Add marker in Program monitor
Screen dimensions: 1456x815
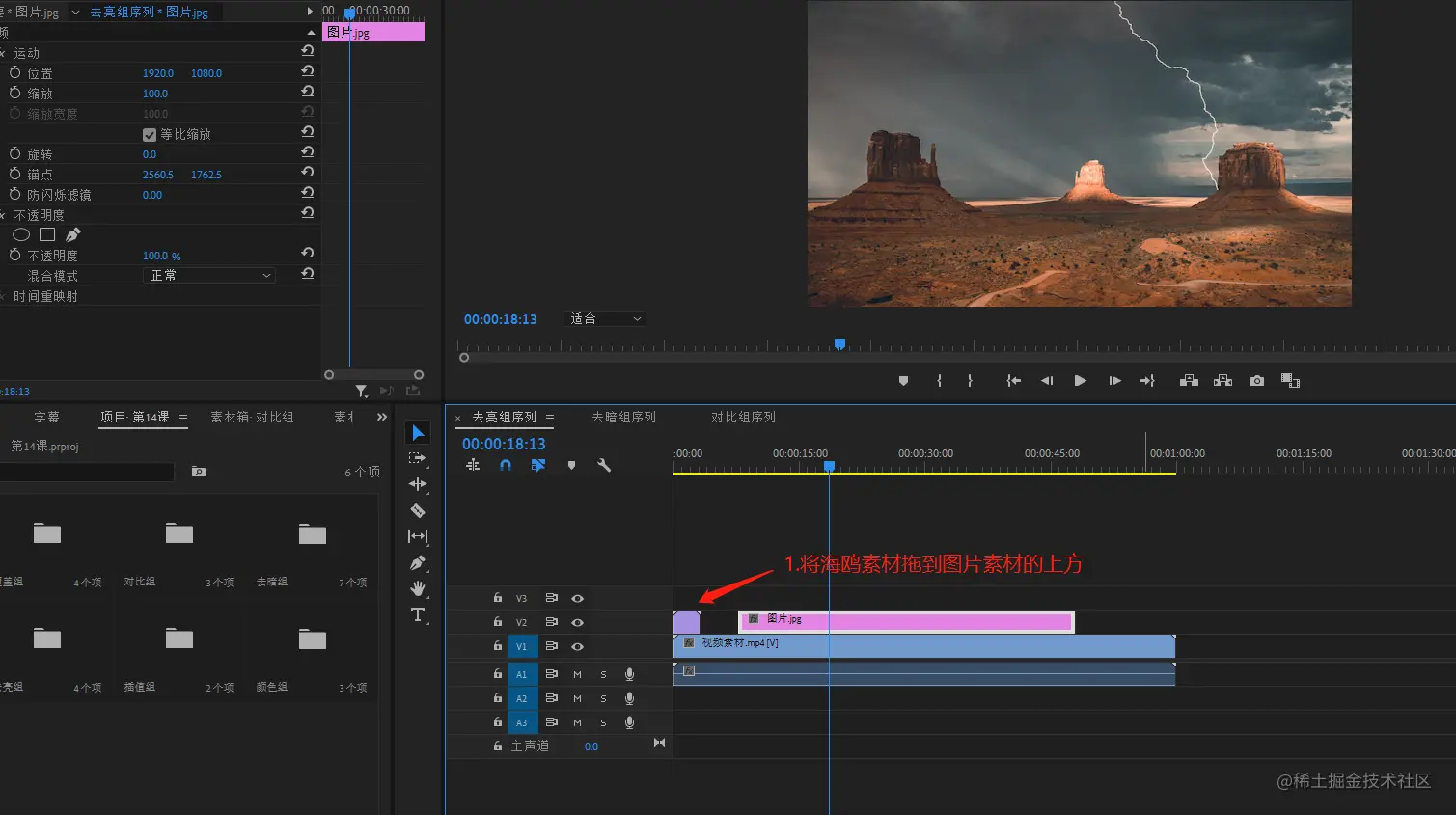click(x=903, y=381)
